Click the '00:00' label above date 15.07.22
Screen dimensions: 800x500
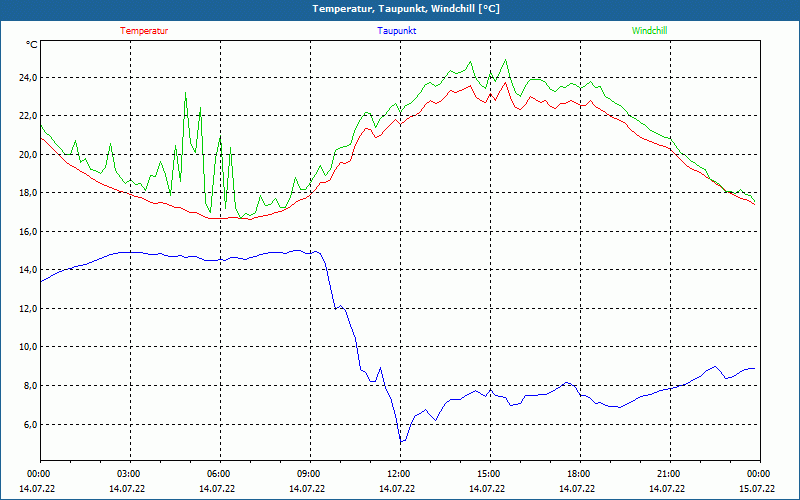(x=760, y=474)
